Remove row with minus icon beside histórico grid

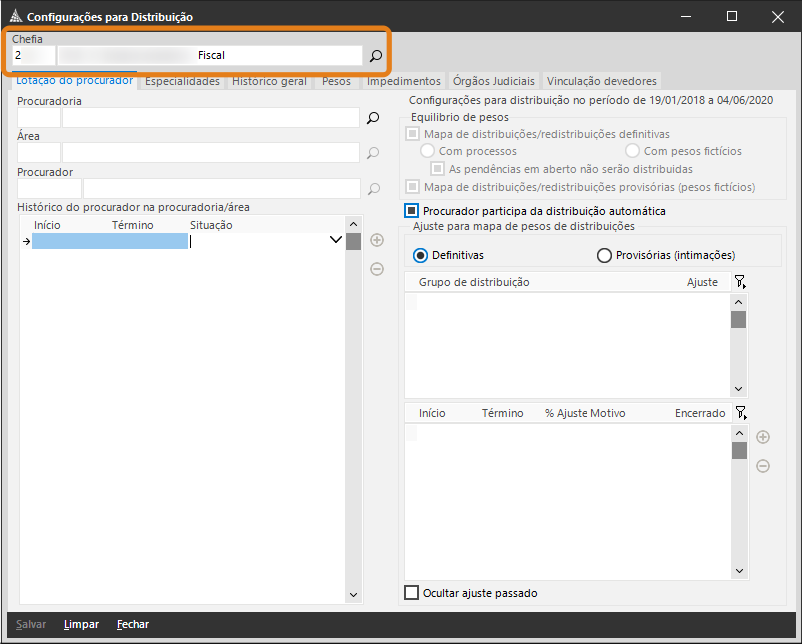click(377, 268)
